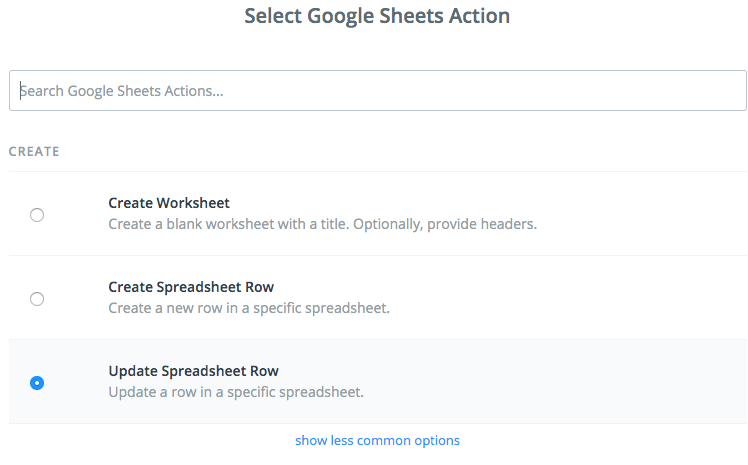Viewport: 748px width, 465px height.
Task: Click the "show less common options" link
Action: click(x=377, y=440)
